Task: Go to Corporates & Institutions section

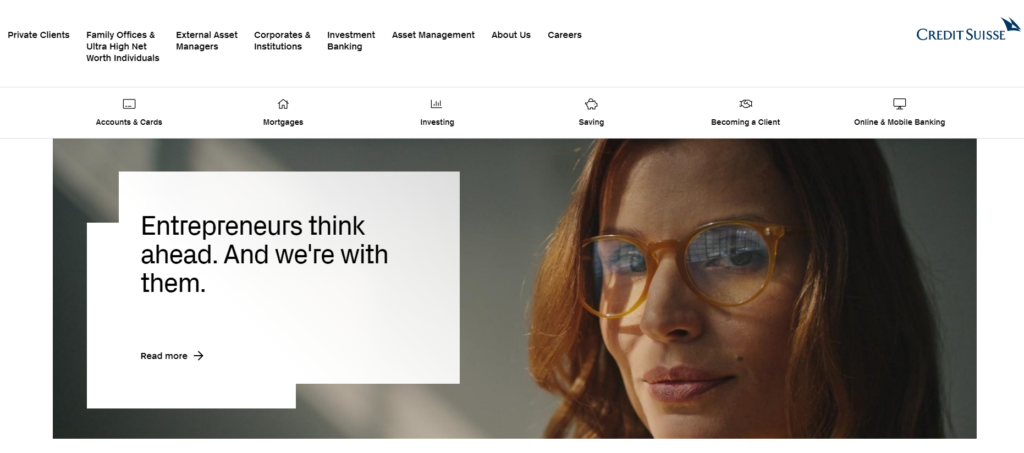Action: tap(282, 41)
